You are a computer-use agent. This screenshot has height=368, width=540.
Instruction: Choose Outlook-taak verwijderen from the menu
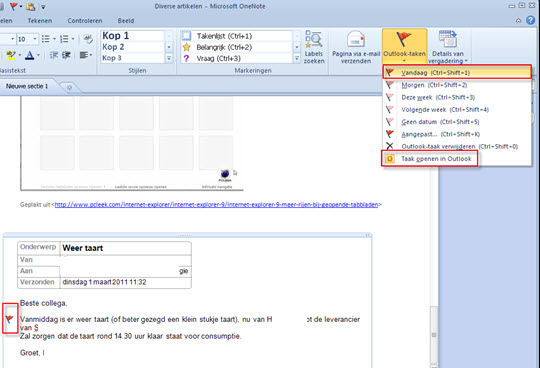coord(457,146)
